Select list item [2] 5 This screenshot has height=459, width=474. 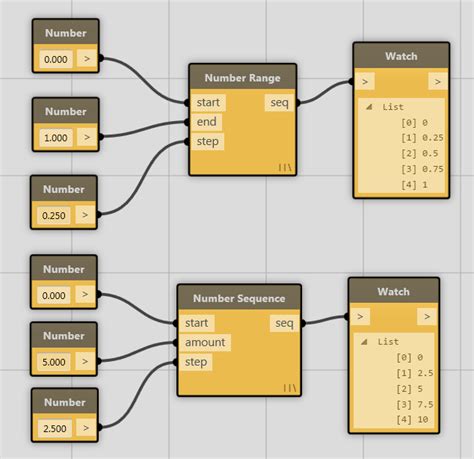[x=409, y=389]
